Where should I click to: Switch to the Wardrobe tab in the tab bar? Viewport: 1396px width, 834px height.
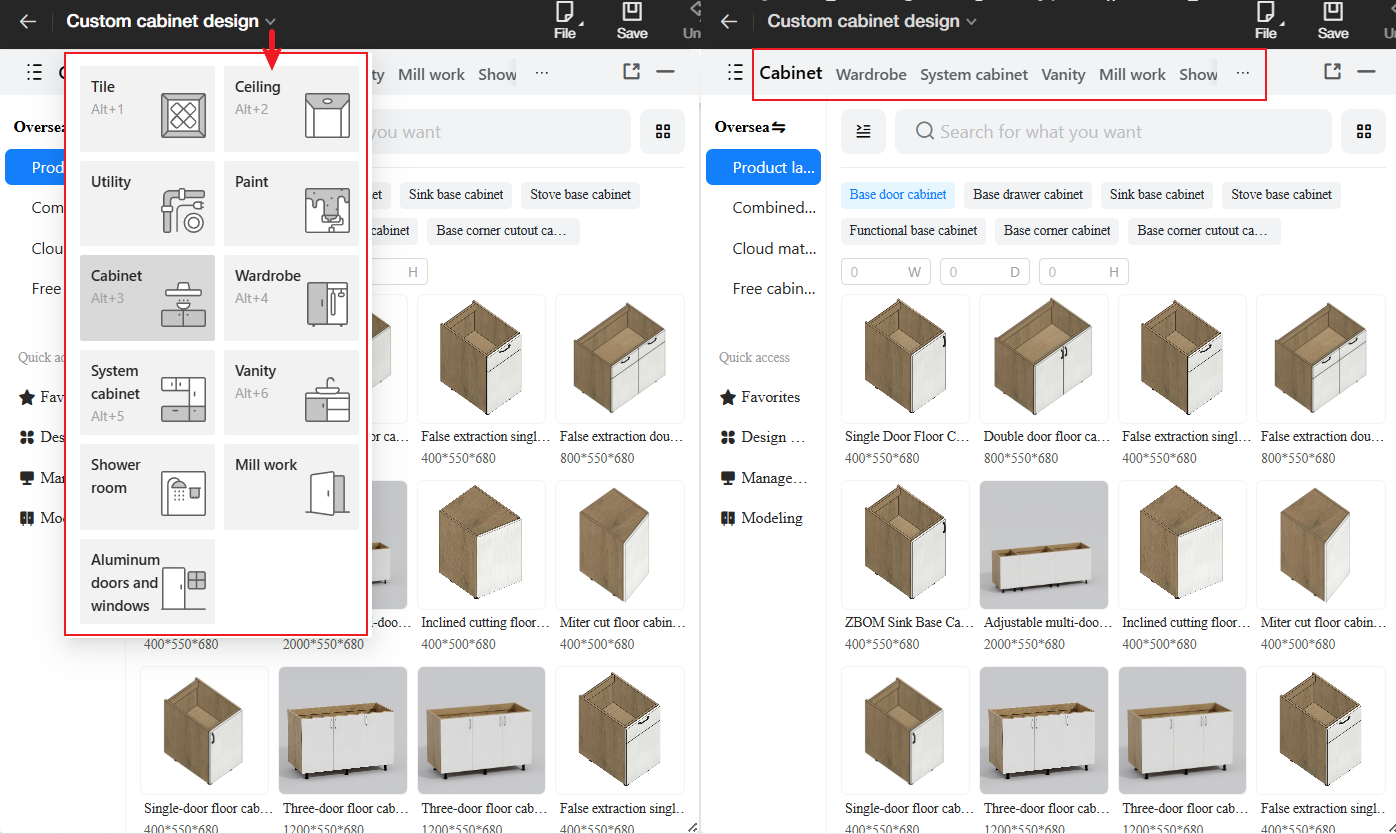pyautogui.click(x=871, y=74)
